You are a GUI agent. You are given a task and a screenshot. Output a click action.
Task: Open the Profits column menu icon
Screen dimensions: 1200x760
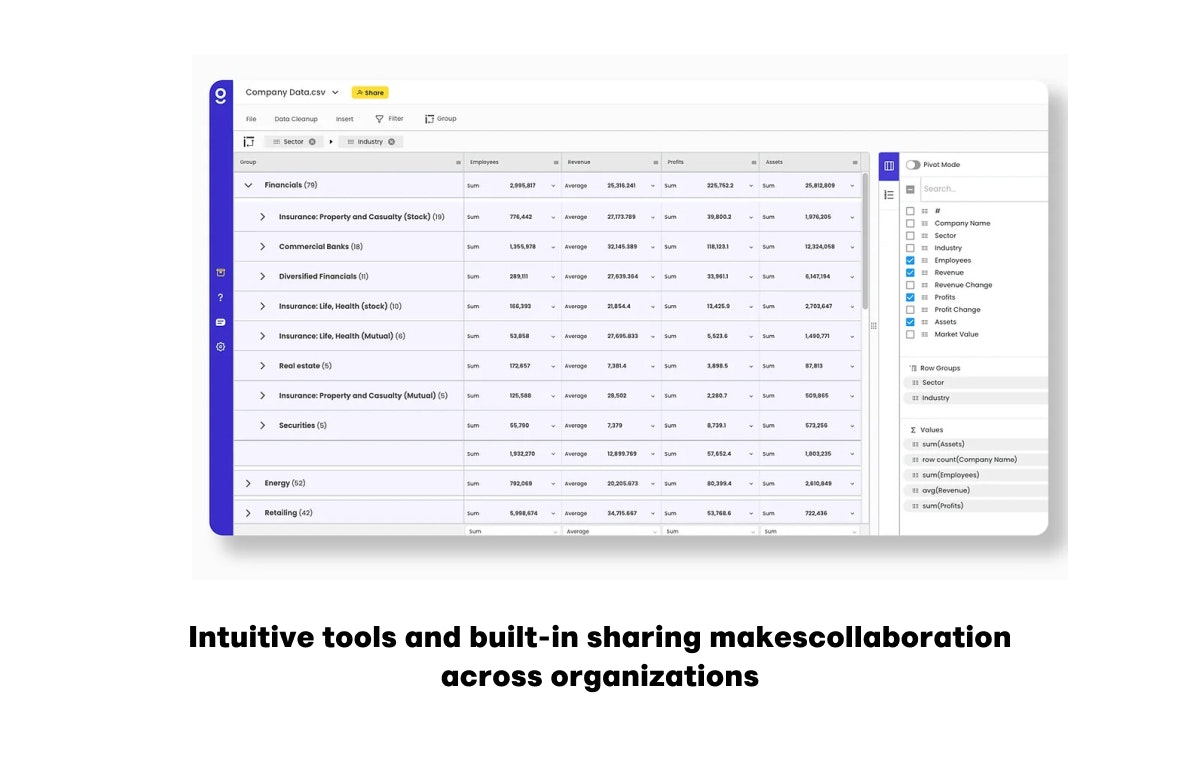753,162
